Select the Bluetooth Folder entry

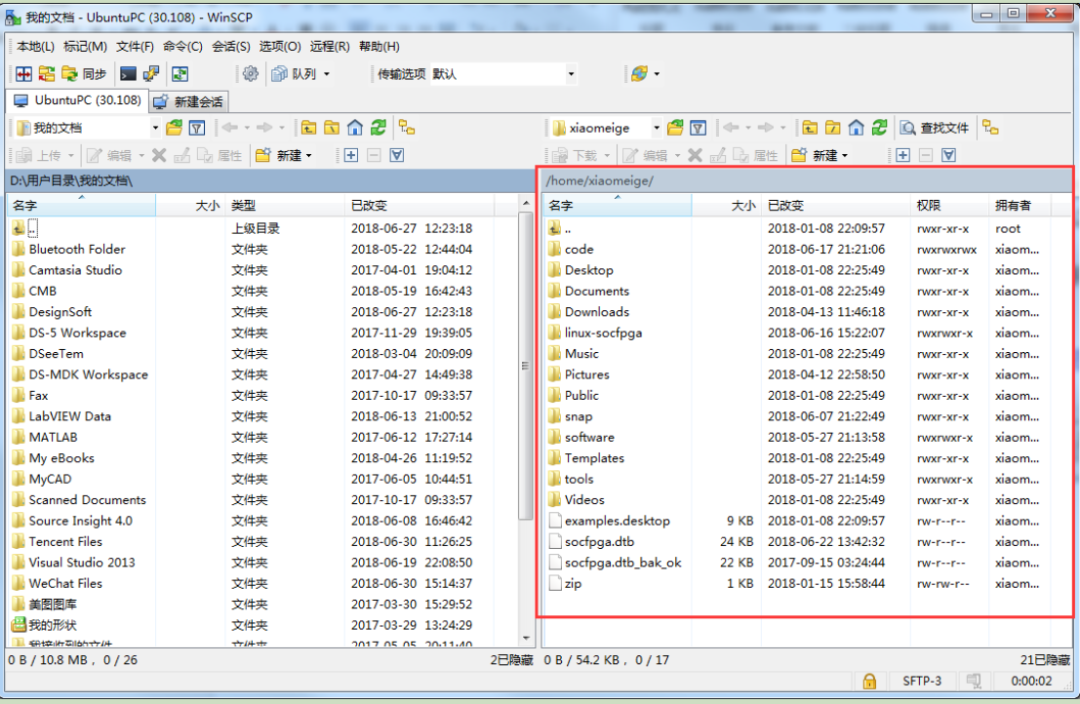pos(77,249)
